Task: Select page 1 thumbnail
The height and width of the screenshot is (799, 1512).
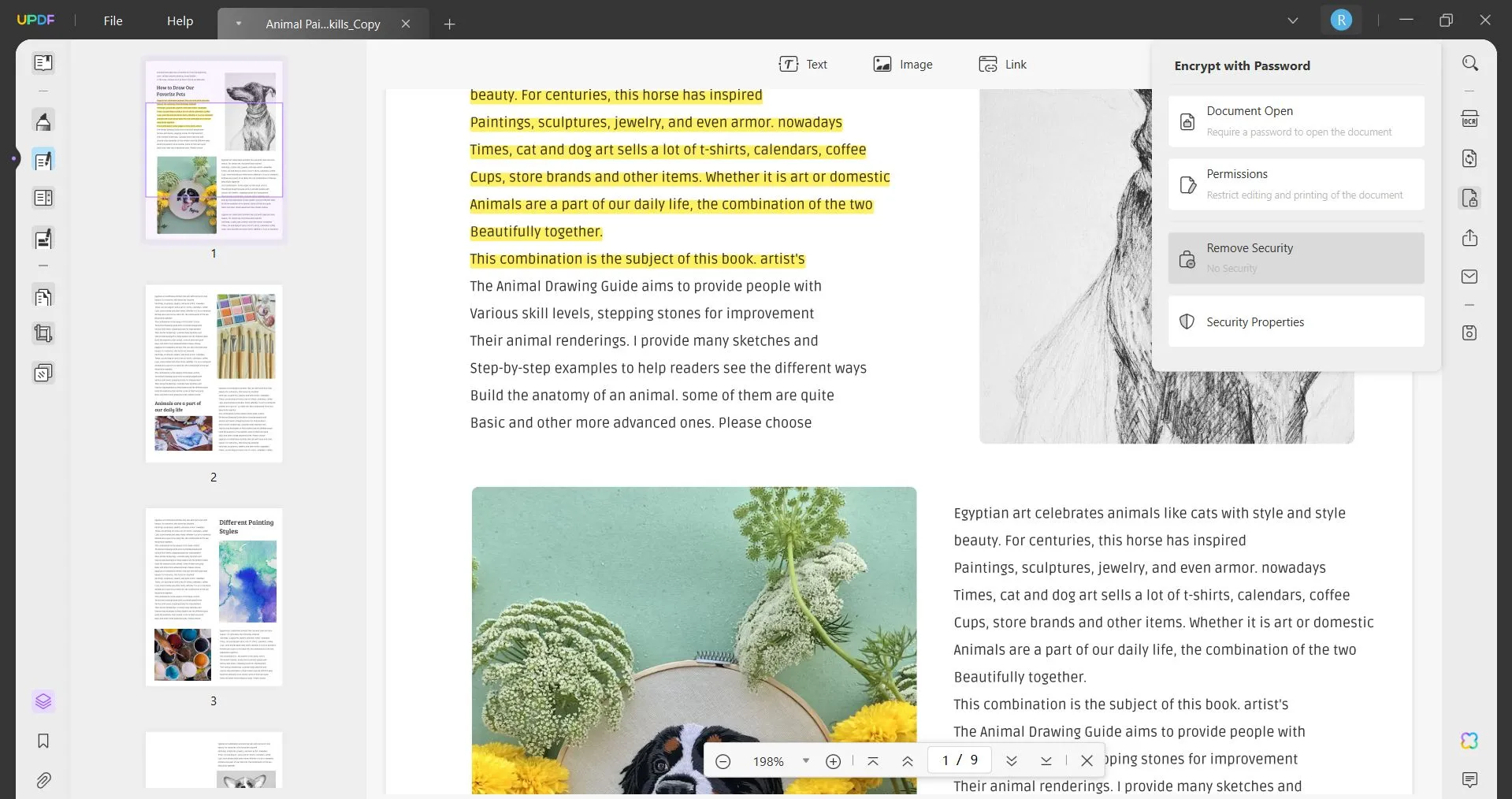Action: coord(214,150)
